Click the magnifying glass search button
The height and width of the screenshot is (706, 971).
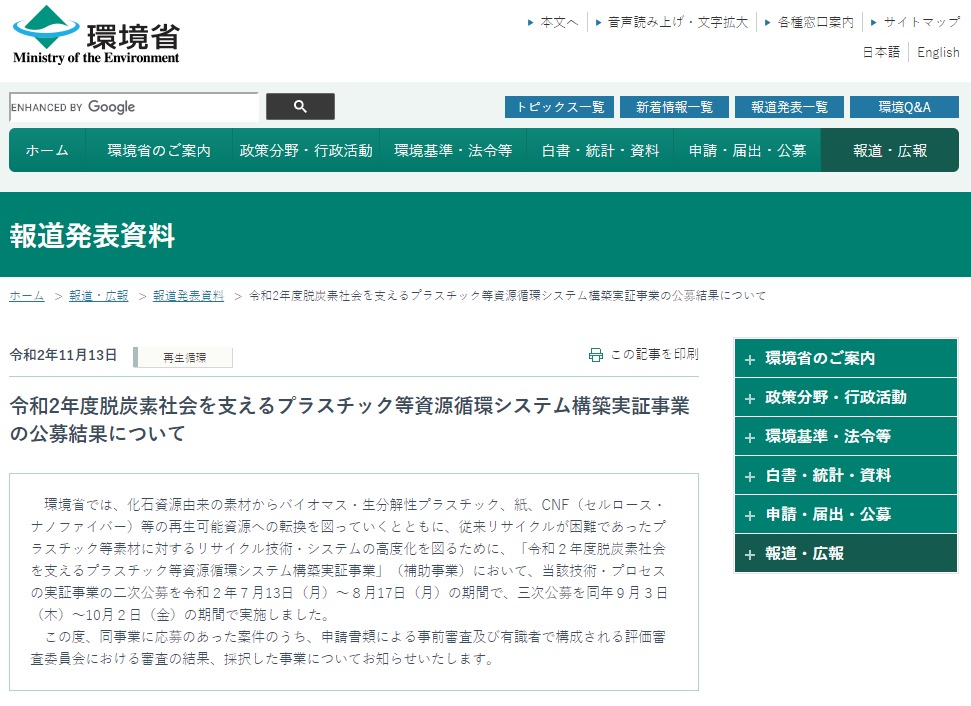pos(300,107)
